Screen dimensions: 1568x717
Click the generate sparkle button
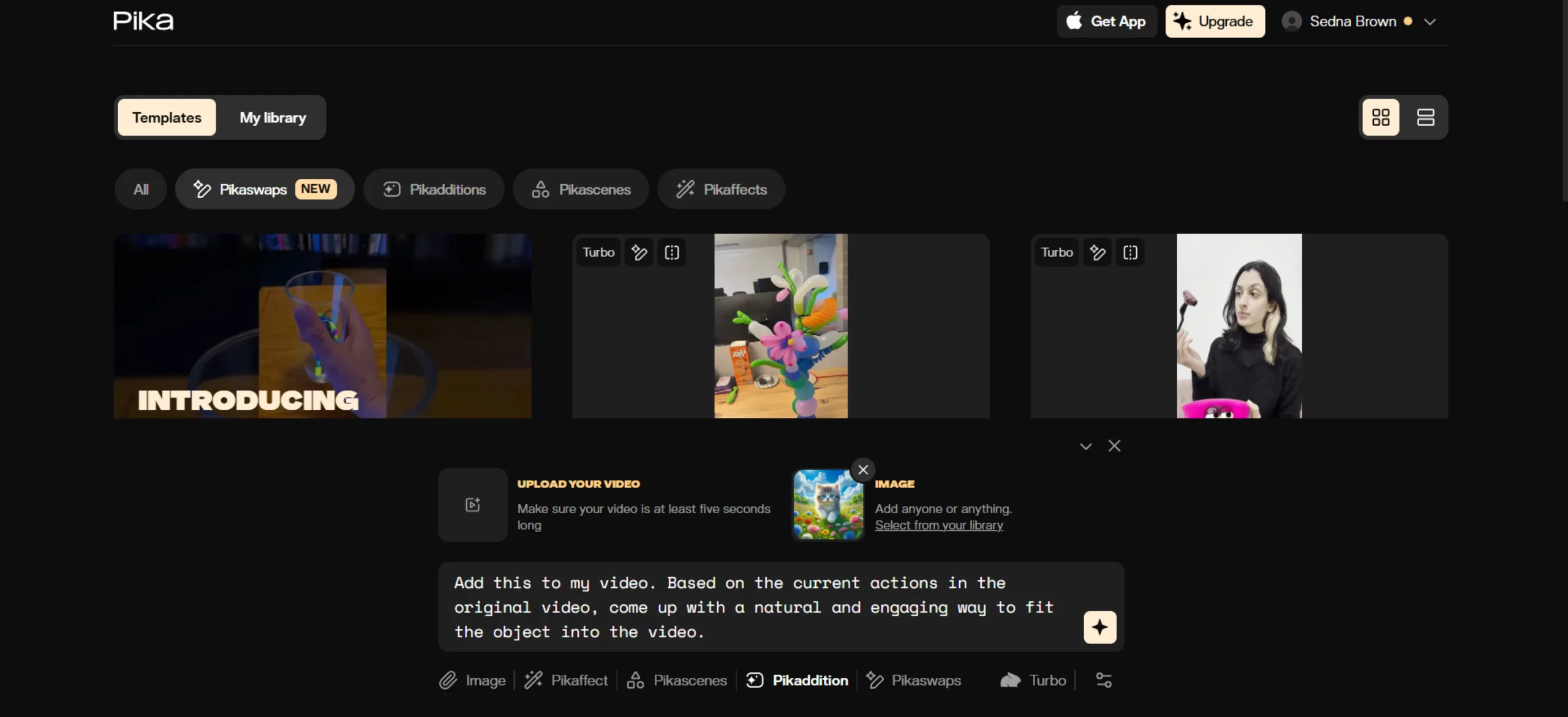pos(1099,627)
